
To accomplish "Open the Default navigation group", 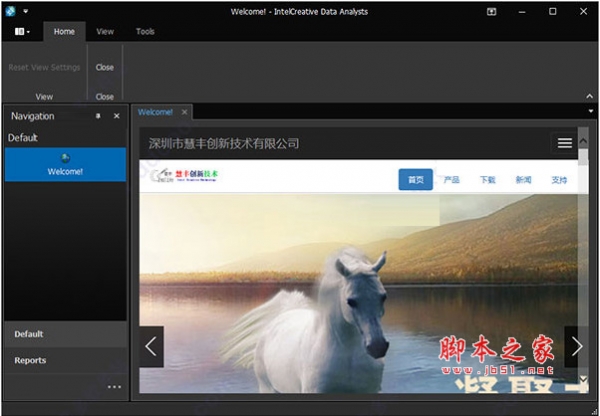I will [x=66, y=334].
